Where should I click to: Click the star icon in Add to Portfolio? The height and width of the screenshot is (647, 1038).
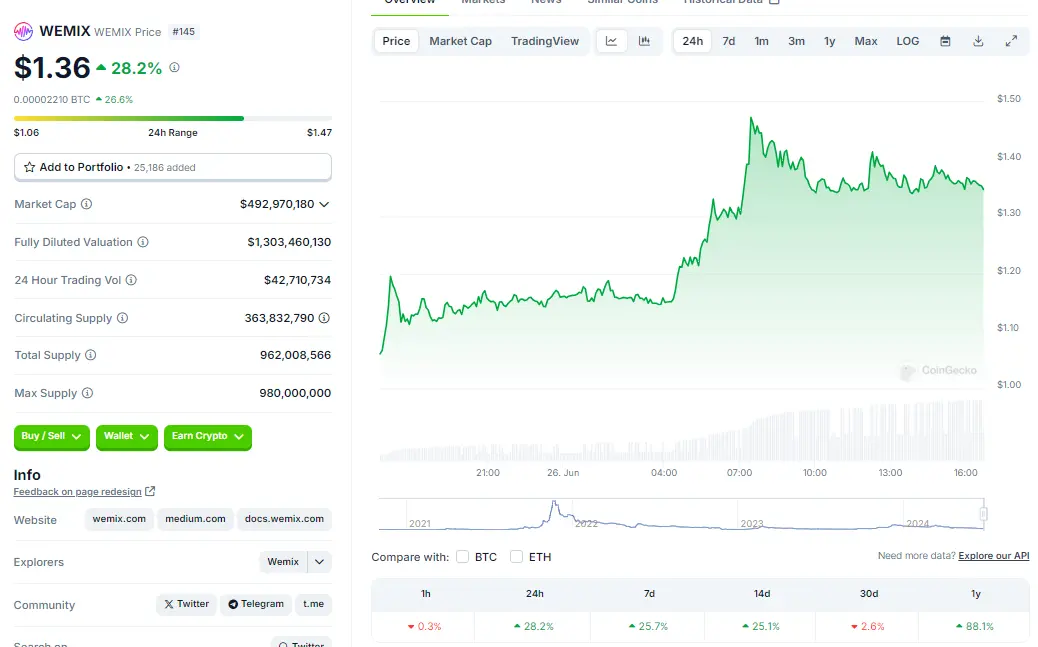coord(29,167)
